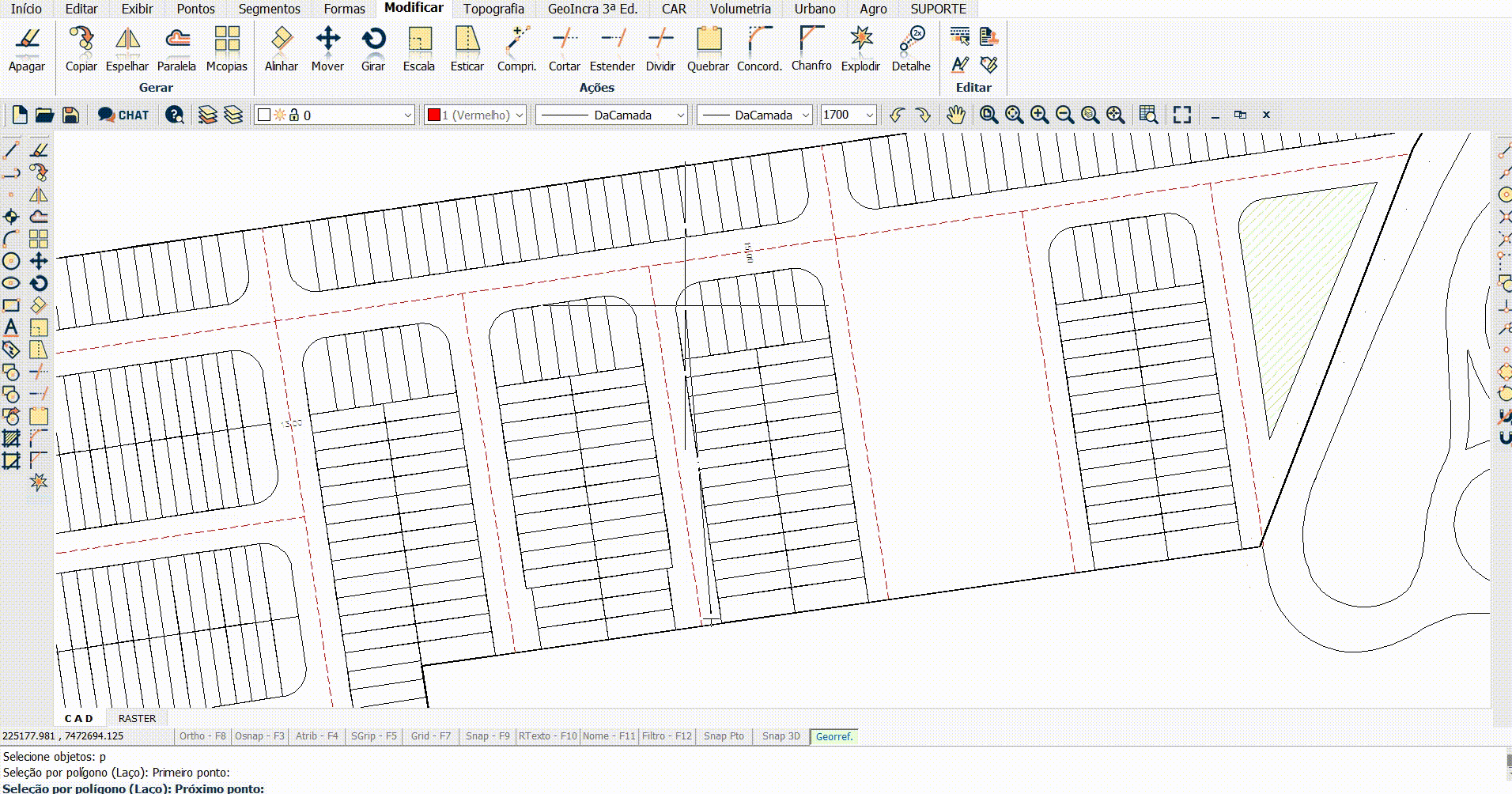
Task: Toggle Ortho - F8 mode
Action: pyautogui.click(x=202, y=736)
